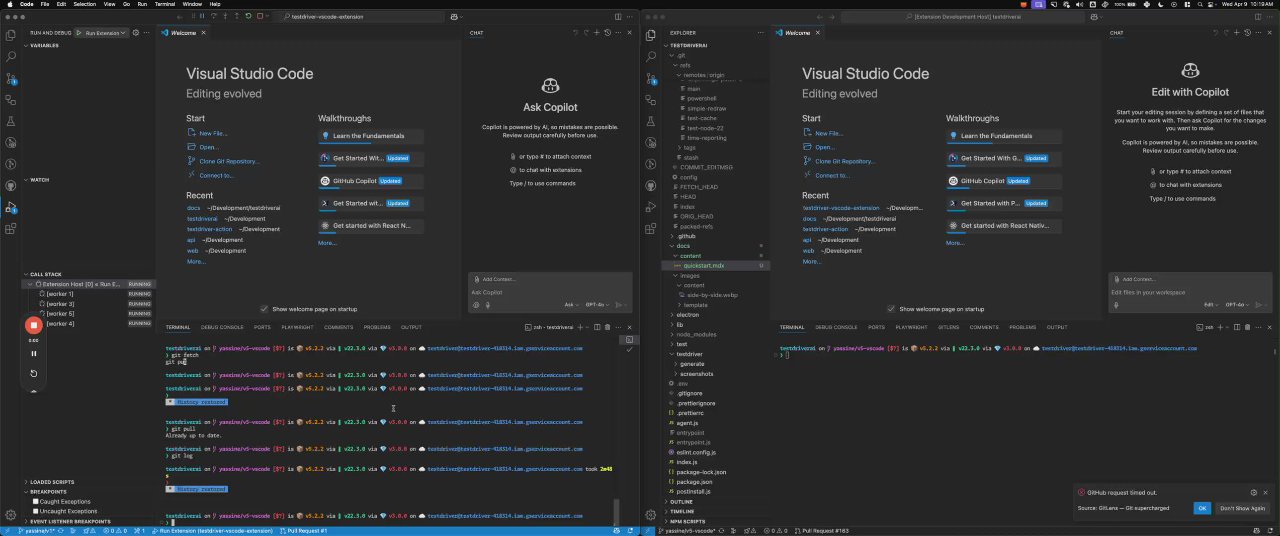Viewport: 1280px width, 536px height.
Task: Open GitHub view in right window activity bar
Action: click(x=652, y=186)
